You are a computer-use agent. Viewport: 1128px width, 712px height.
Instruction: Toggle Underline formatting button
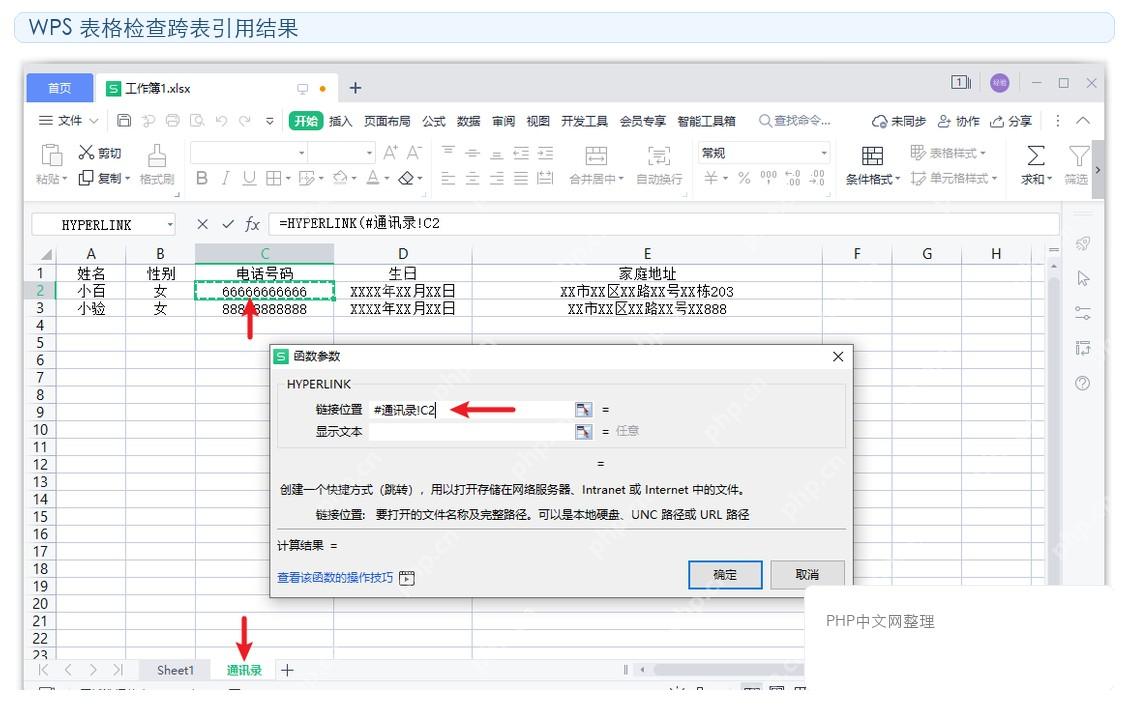pyautogui.click(x=249, y=178)
